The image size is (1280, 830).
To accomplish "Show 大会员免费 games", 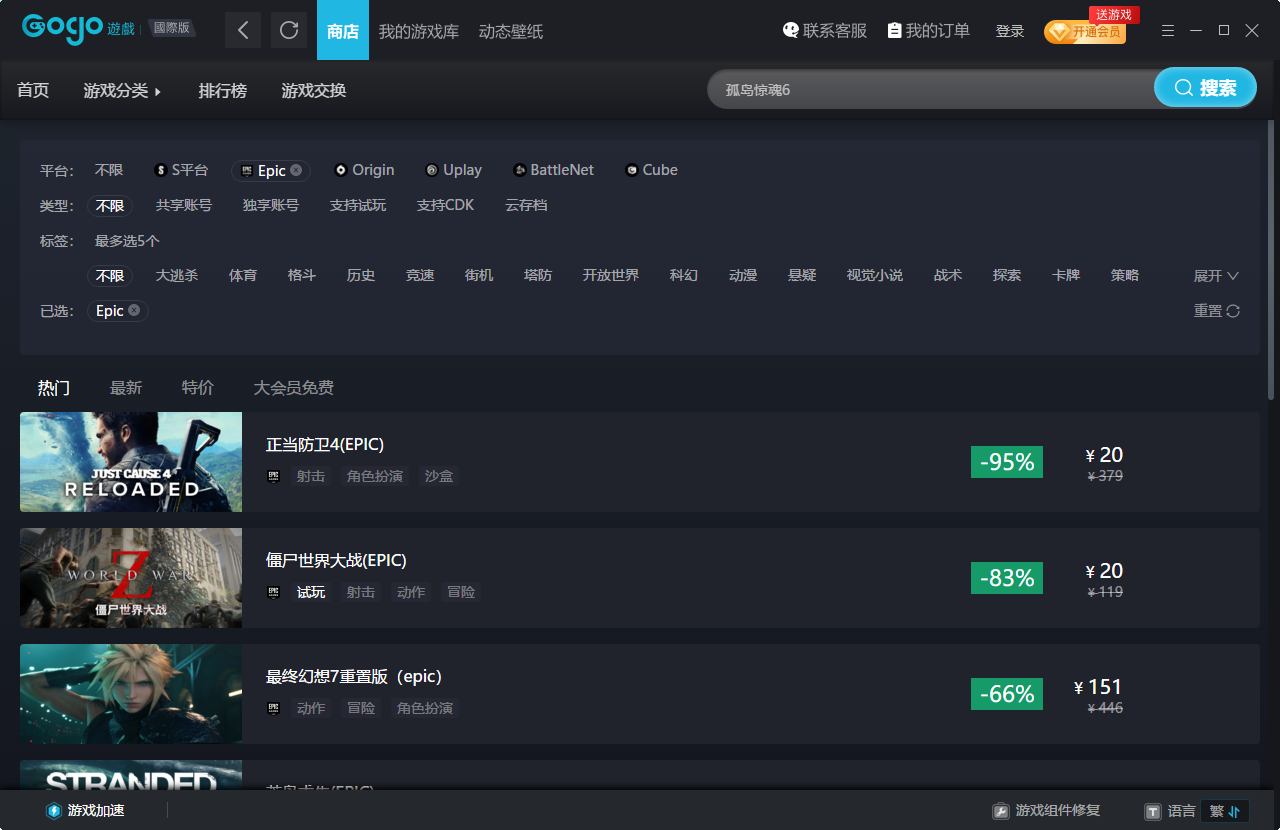I will click(x=294, y=388).
